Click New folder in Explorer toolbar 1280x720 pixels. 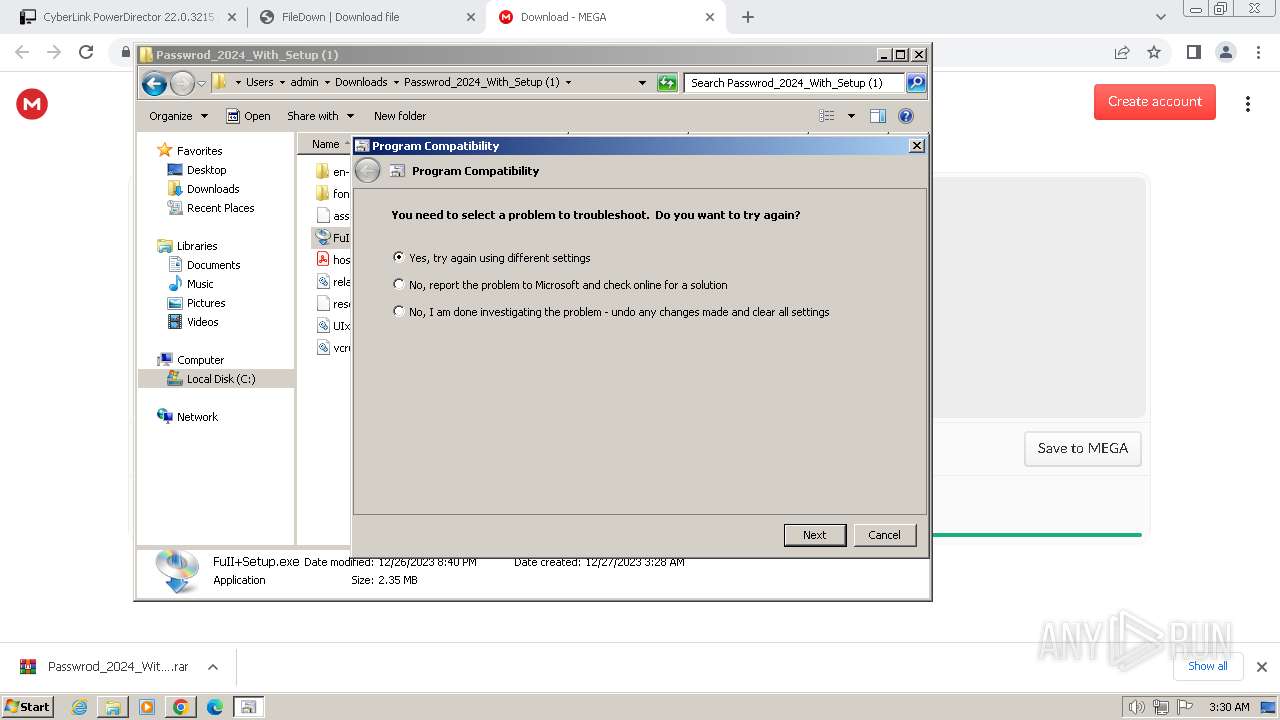tap(399, 116)
